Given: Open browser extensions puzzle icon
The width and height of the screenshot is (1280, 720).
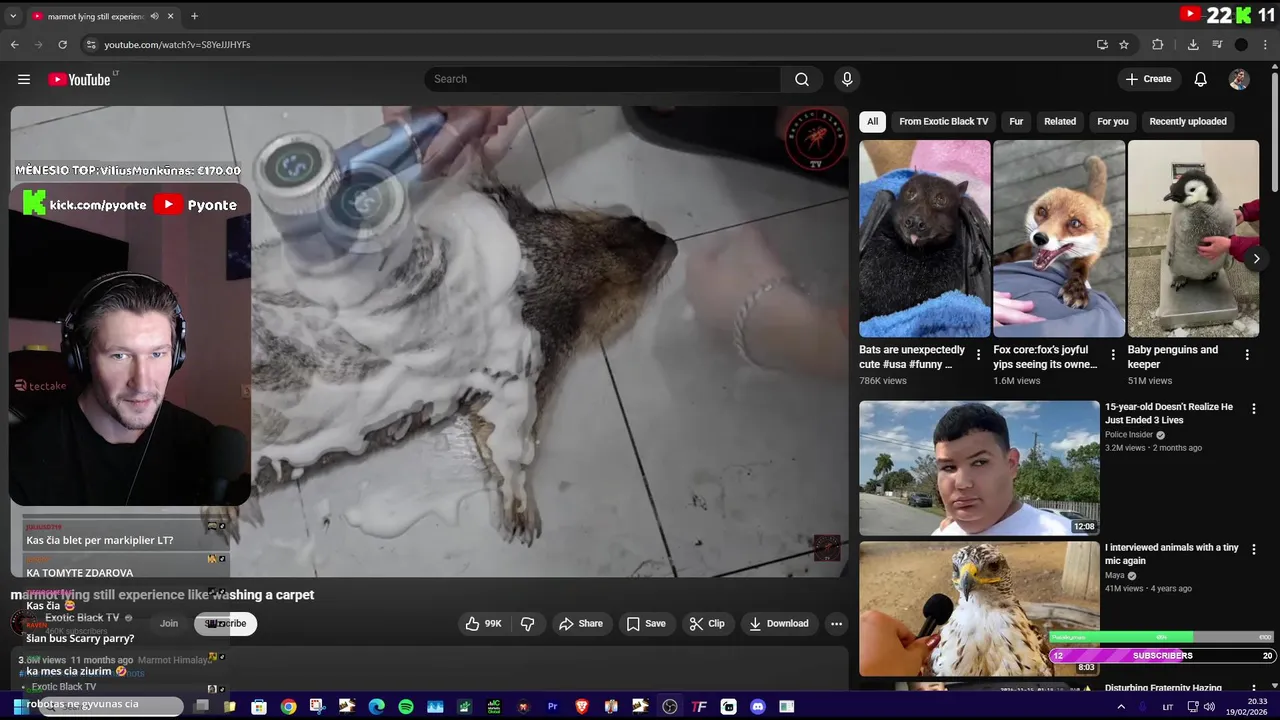Looking at the screenshot, I should point(1158,44).
